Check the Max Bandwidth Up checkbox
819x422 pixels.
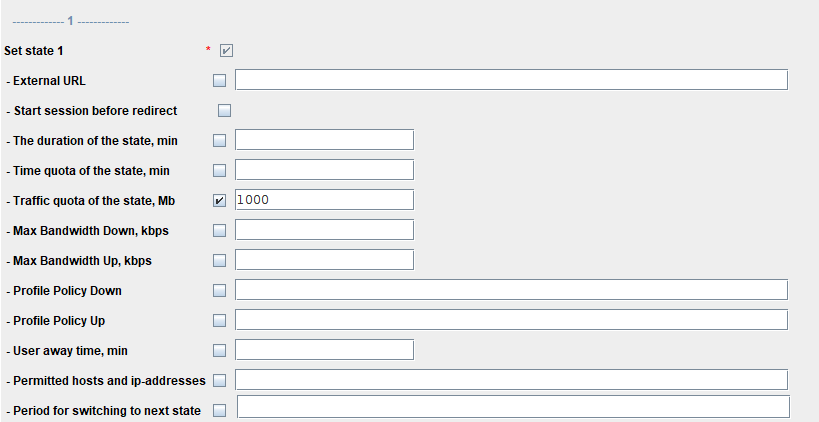tap(220, 261)
